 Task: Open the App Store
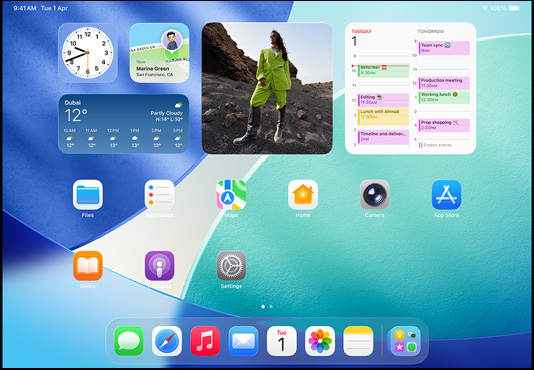[446, 195]
